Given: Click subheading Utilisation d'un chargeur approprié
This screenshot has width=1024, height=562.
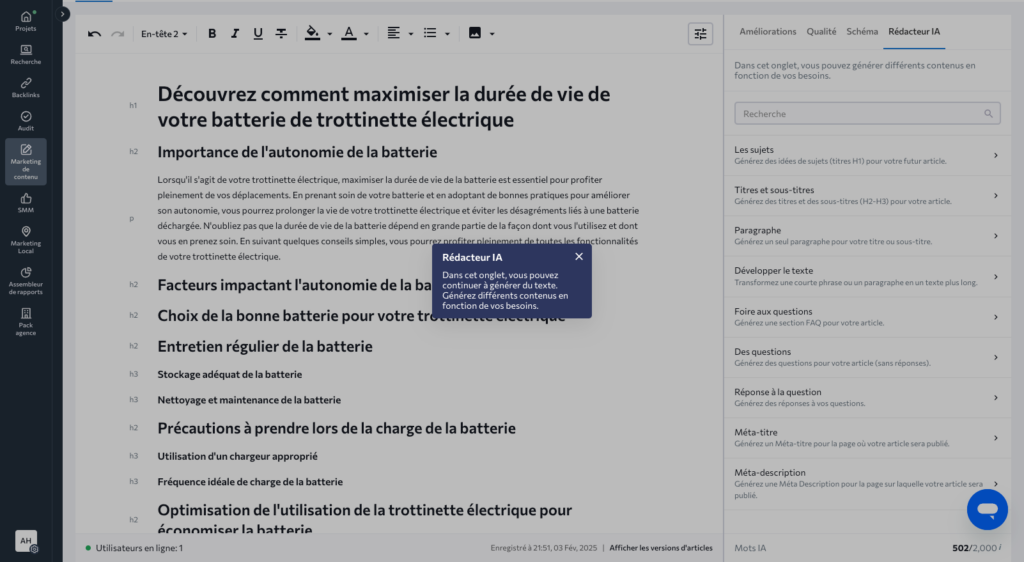Looking at the screenshot, I should pos(237,456).
